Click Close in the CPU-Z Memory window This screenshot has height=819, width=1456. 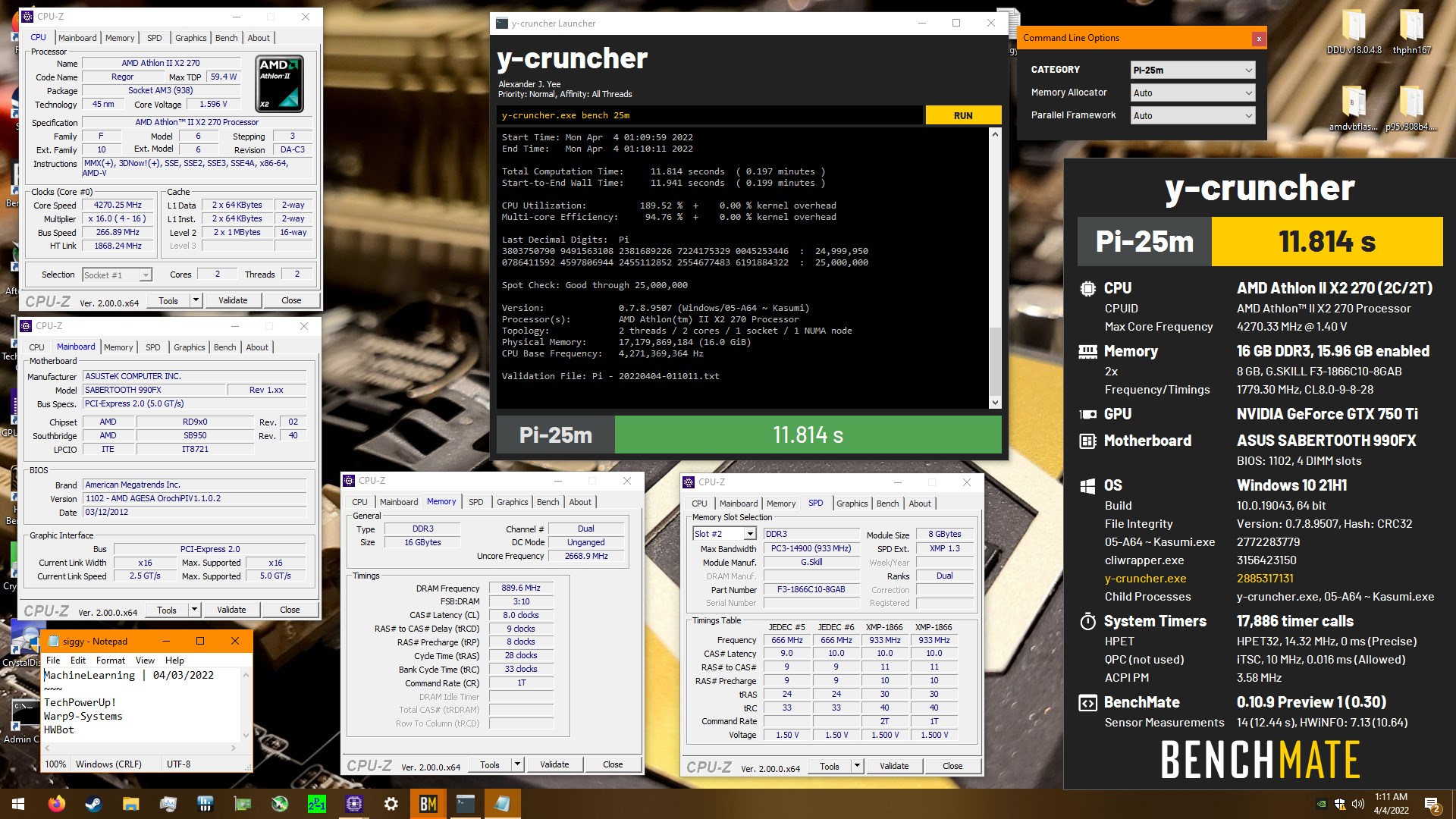click(x=613, y=764)
